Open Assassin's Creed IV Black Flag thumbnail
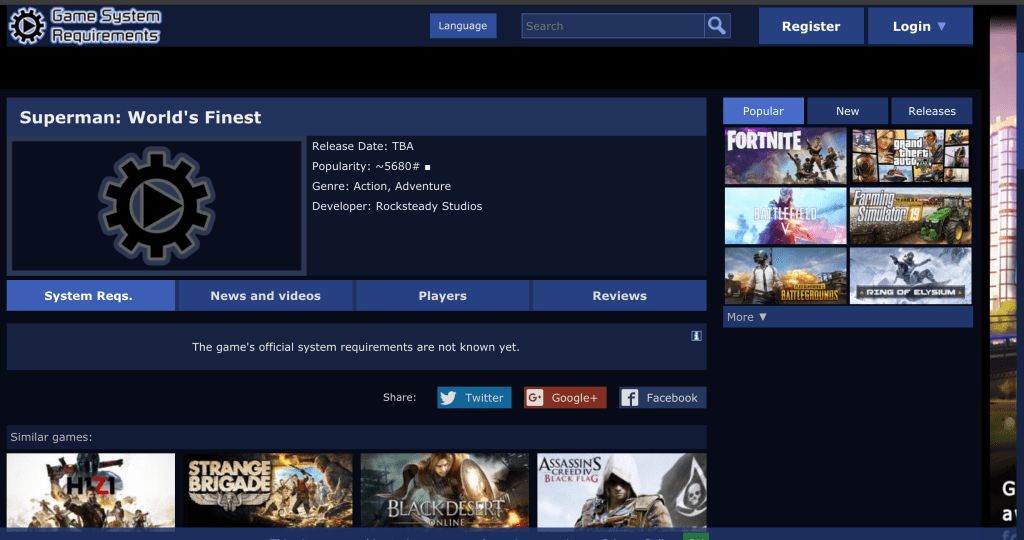 pos(622,490)
